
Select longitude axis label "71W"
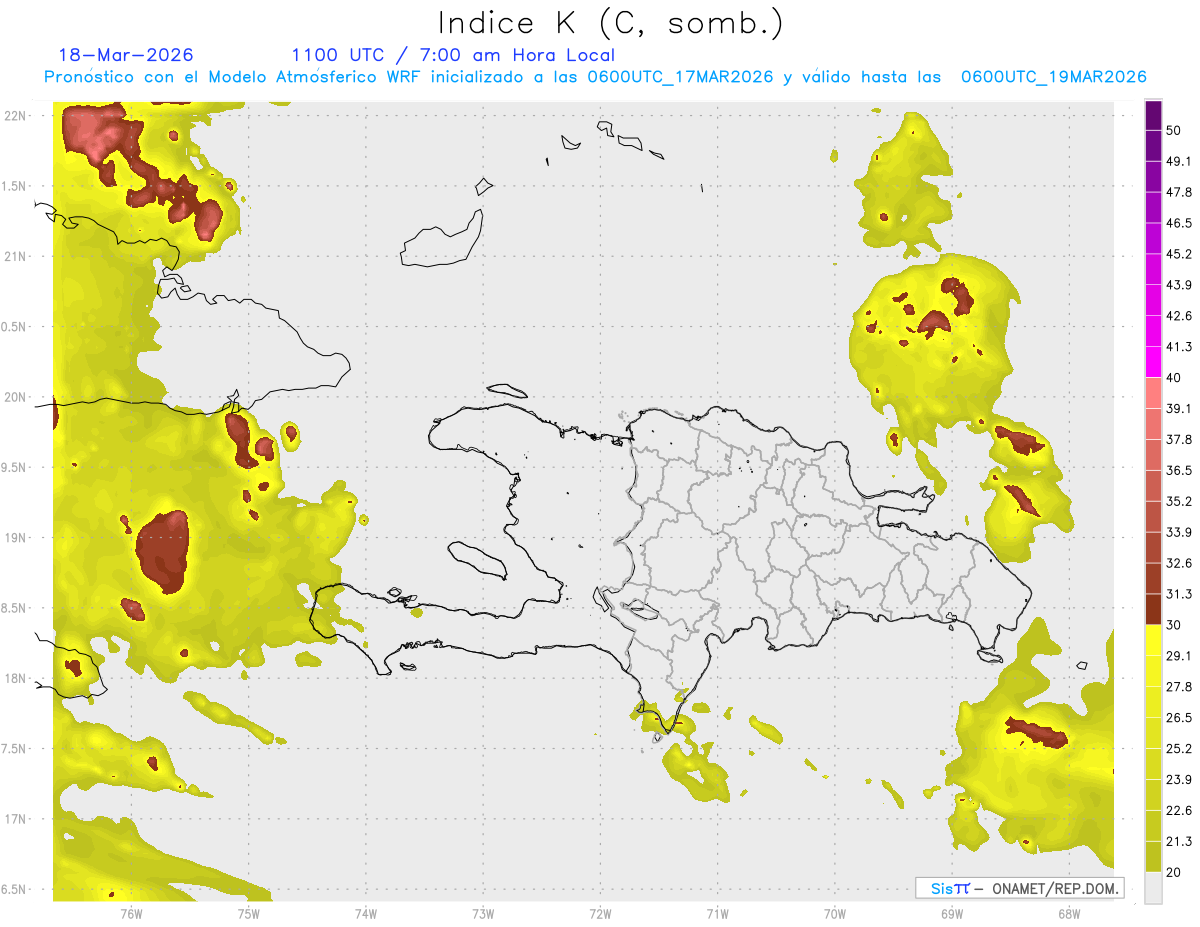(717, 913)
